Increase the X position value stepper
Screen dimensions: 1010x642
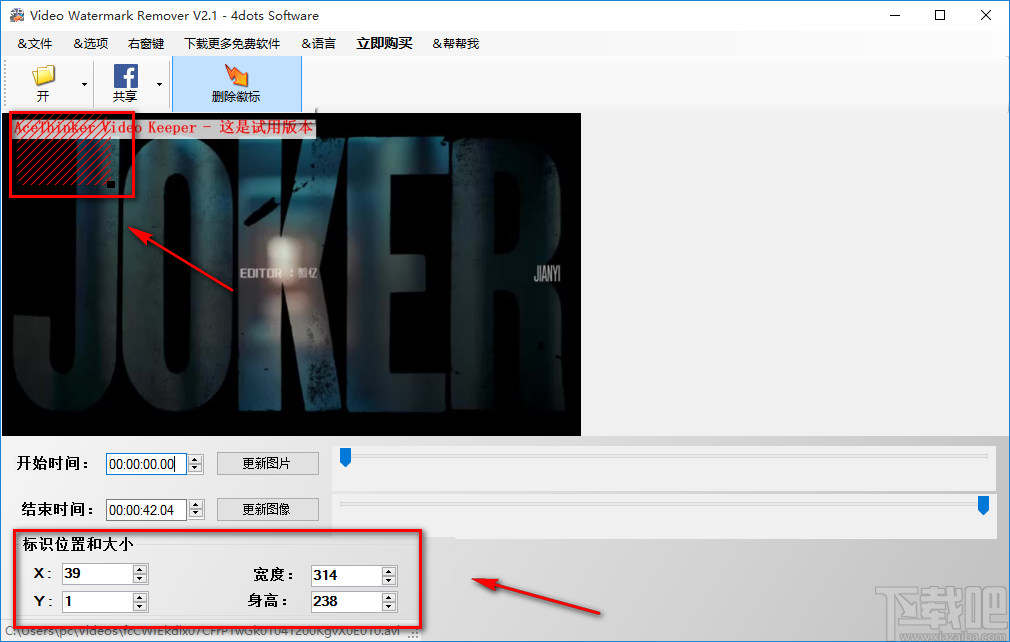(138, 568)
